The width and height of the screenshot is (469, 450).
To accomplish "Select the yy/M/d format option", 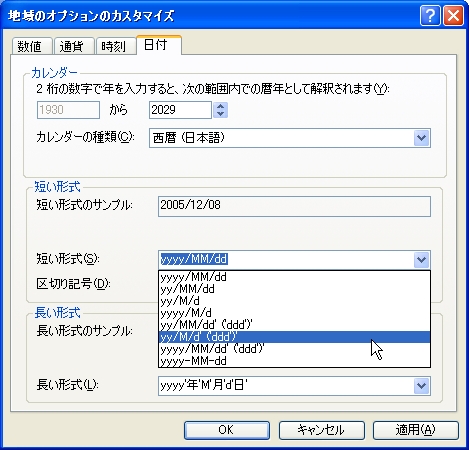I will point(294,301).
